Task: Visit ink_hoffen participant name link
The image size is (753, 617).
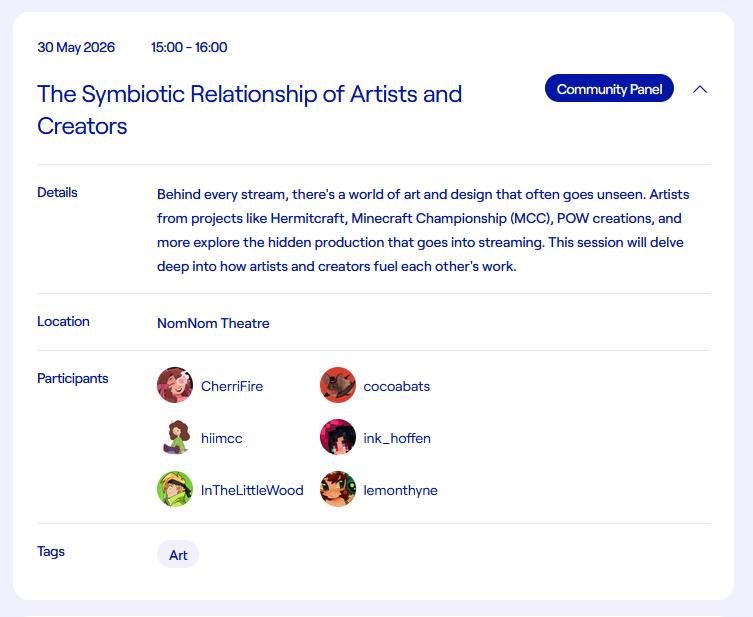Action: click(x=397, y=438)
